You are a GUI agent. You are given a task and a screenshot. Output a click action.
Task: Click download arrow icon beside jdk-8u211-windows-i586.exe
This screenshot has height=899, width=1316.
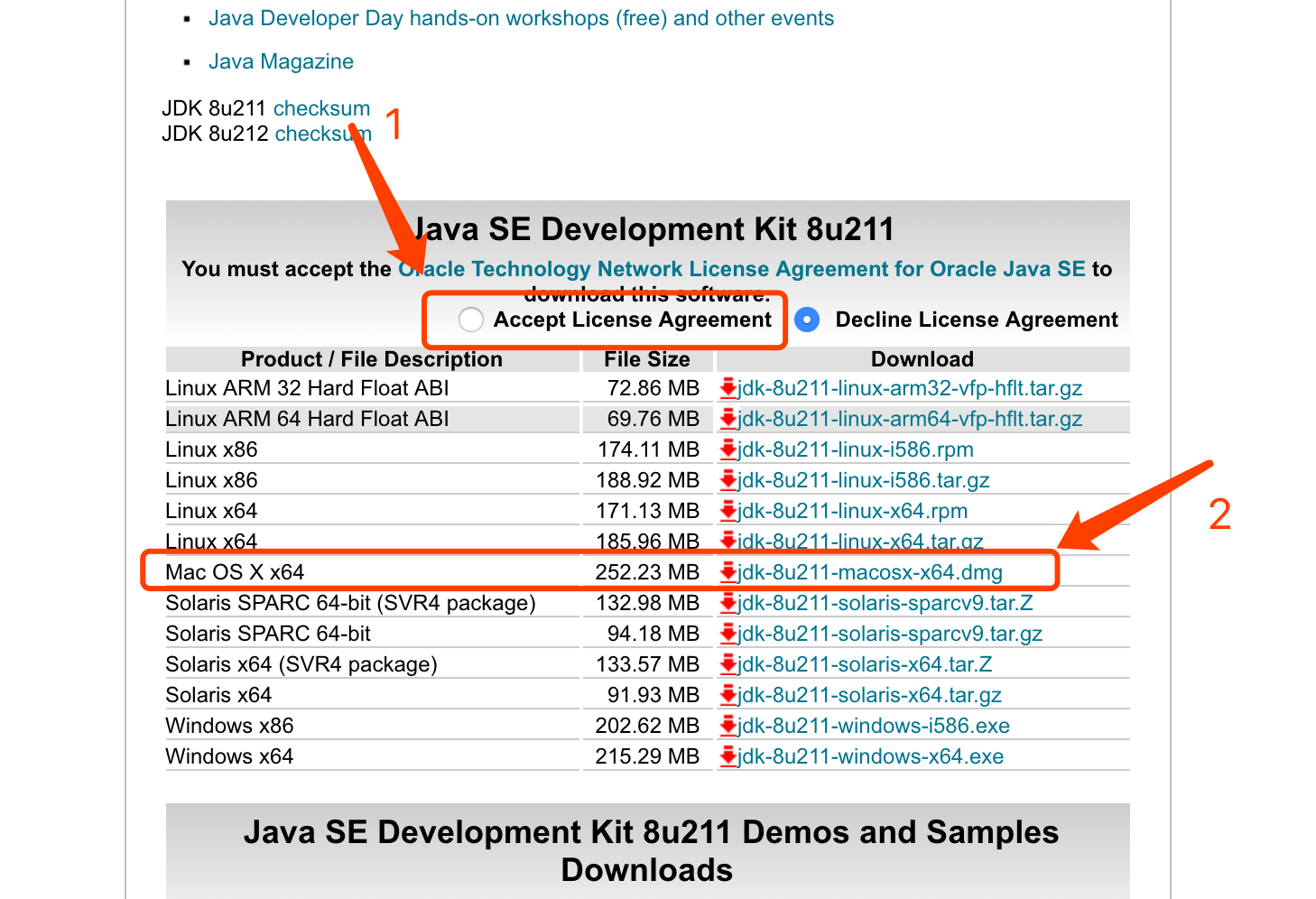[x=728, y=727]
